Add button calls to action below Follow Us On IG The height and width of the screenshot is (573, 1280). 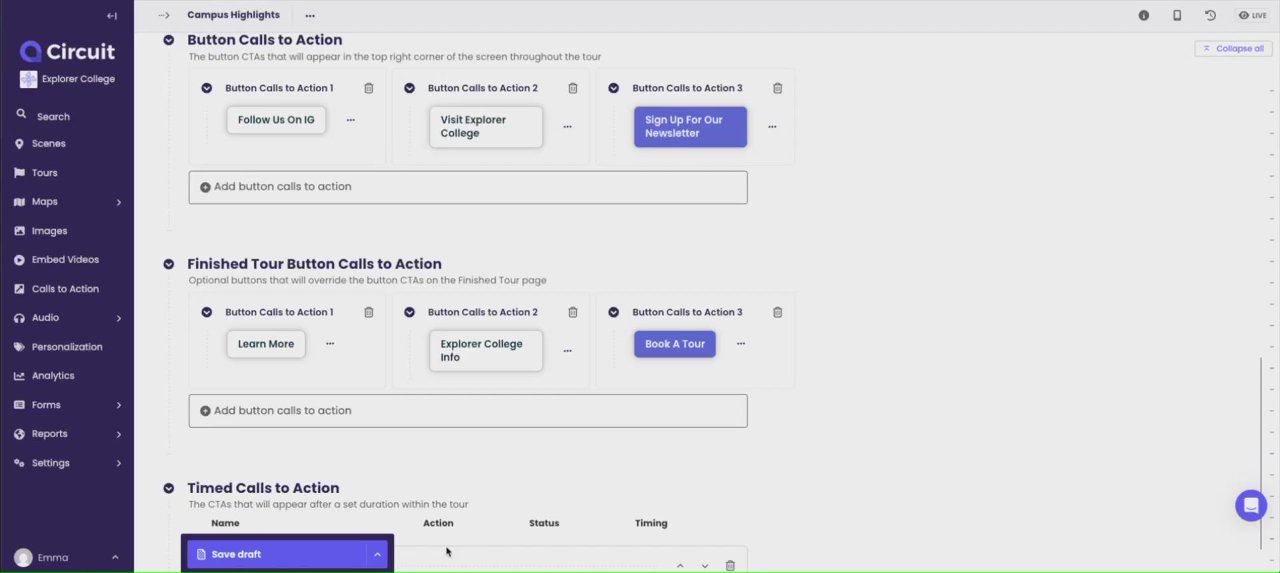[468, 187]
